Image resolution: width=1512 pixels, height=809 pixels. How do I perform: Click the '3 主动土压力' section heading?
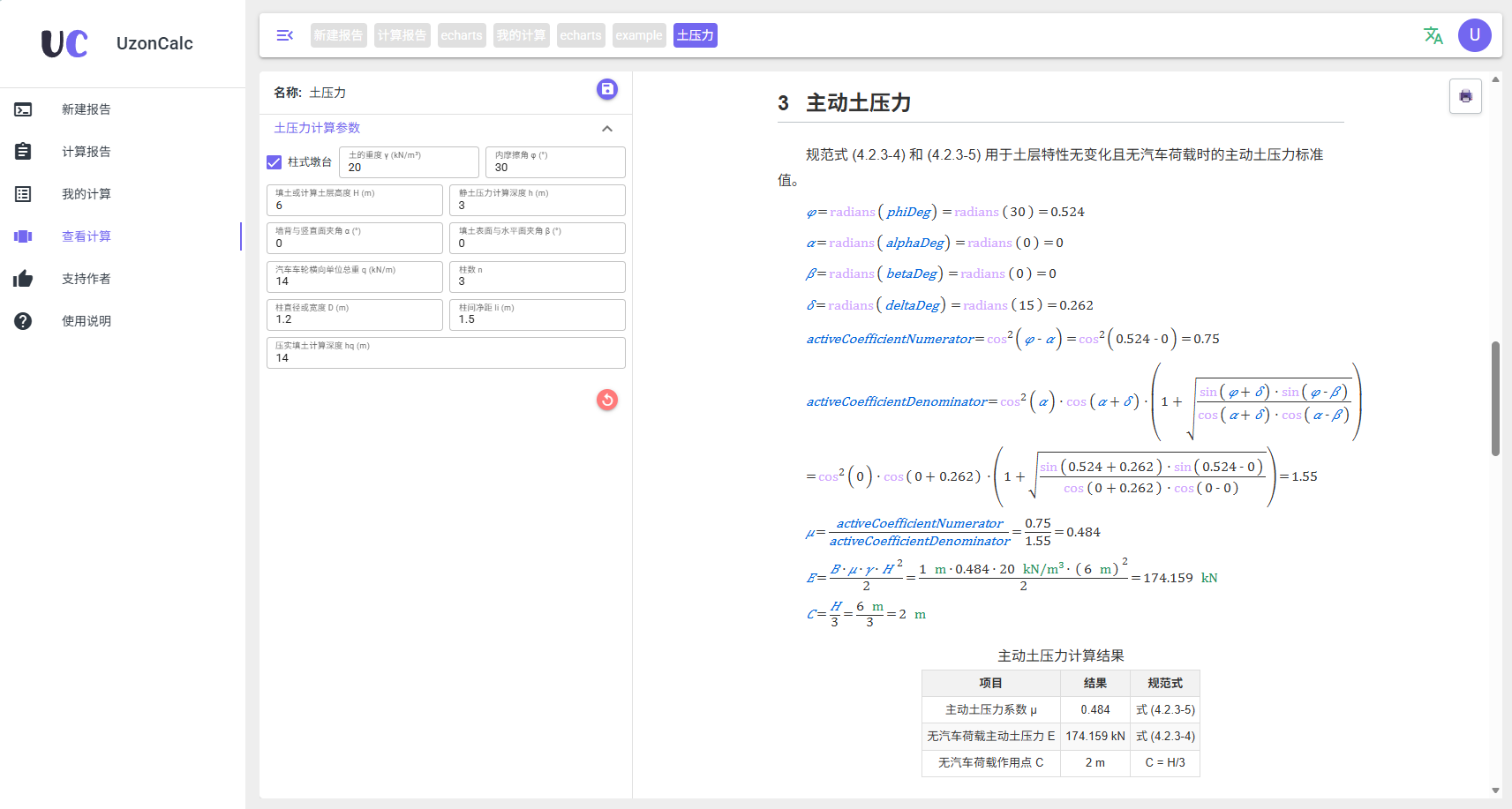pyautogui.click(x=845, y=103)
